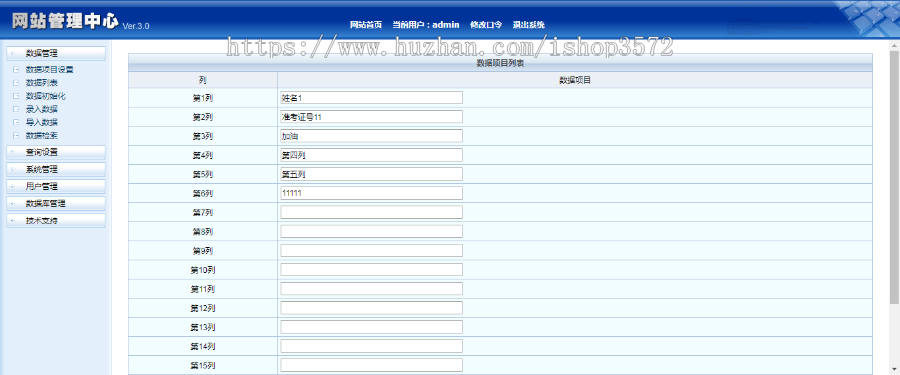Click the empty 第12列 input field
The height and width of the screenshot is (375, 900).
point(371,308)
